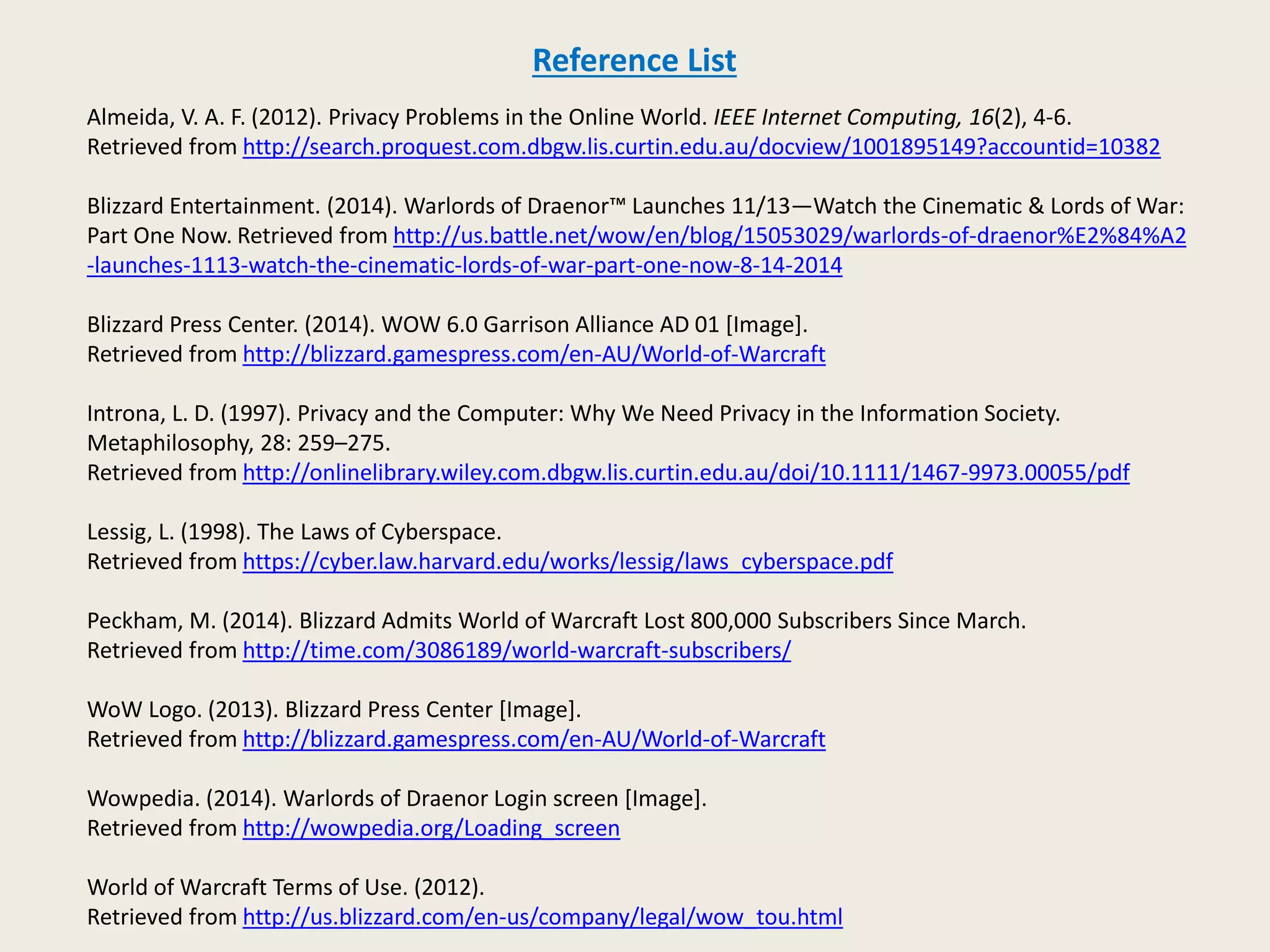The height and width of the screenshot is (952, 1270).
Task: Open the gamespress link under Blizzard Press Center 2014
Action: [x=534, y=354]
